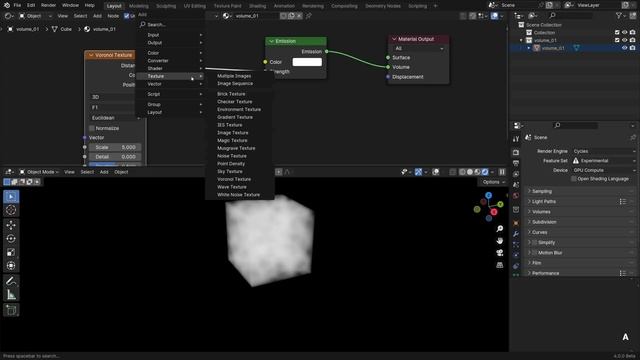Screen dimensions: 640x360
Task: Open the Converter submenu in Add menu
Action: pos(170,61)
